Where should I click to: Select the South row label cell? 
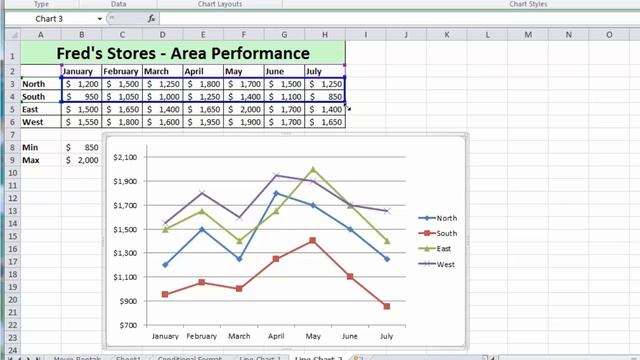(x=41, y=97)
